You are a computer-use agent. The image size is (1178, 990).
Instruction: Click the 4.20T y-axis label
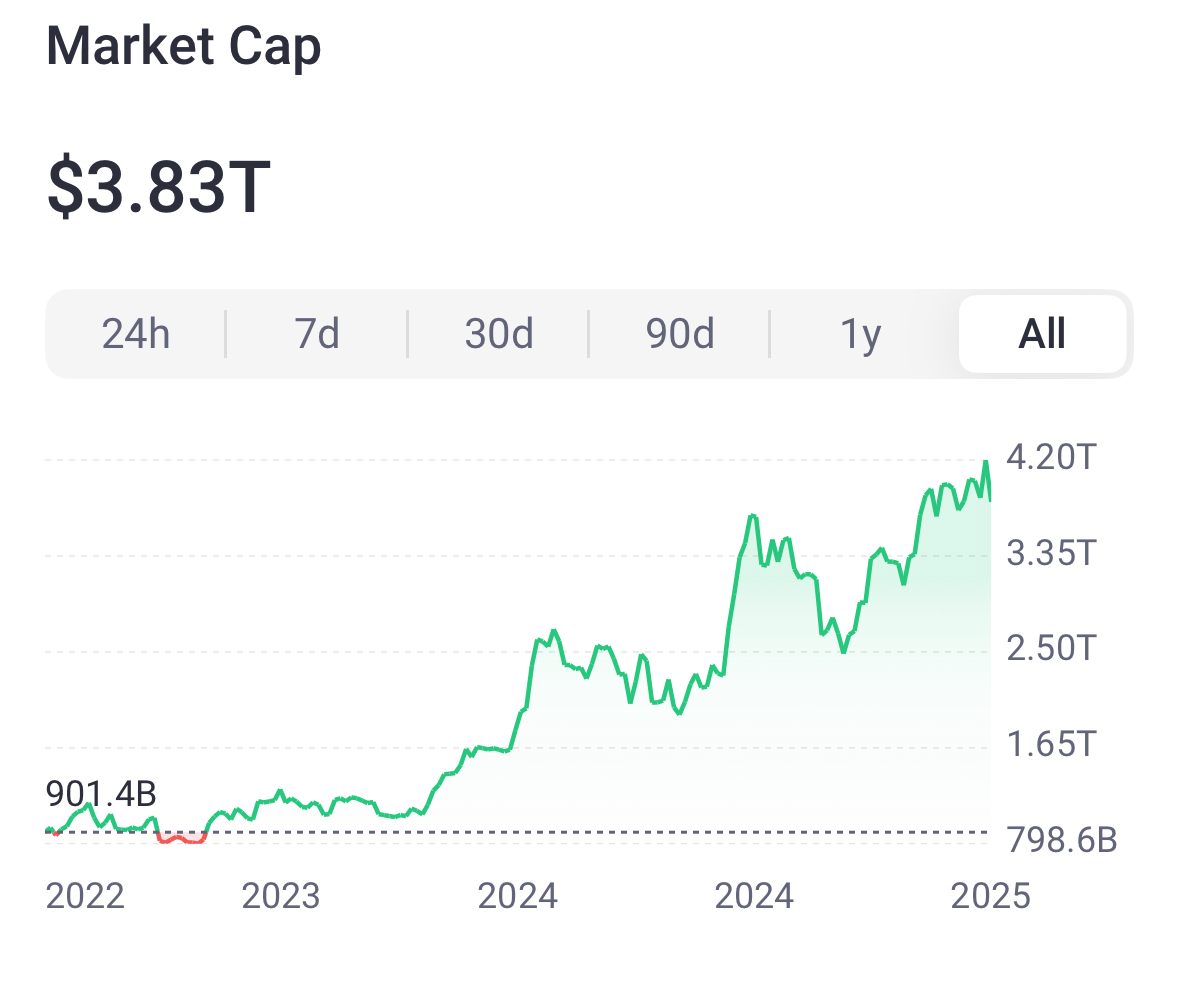[1051, 458]
